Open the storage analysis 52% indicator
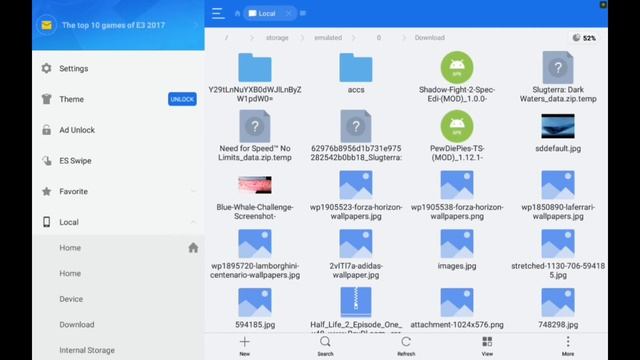Image resolution: width=640 pixels, height=360 pixels. [584, 38]
